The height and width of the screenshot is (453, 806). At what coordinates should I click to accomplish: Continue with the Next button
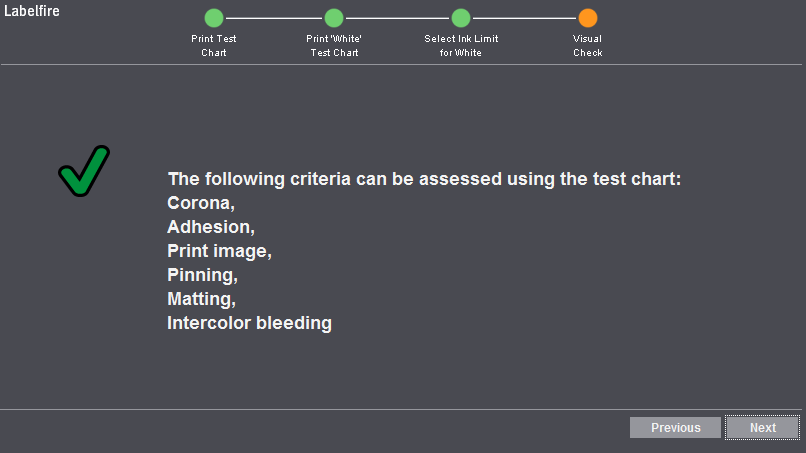[x=762, y=427]
